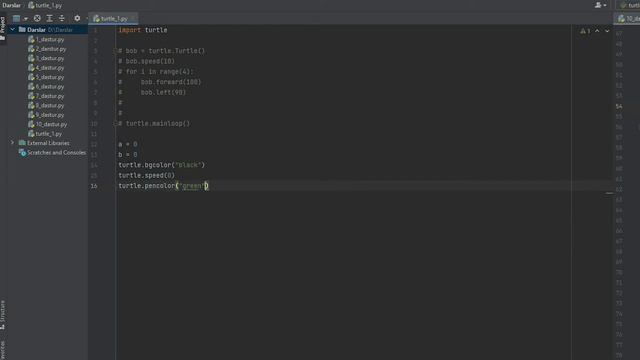640x360 pixels.
Task: Click line number 54 in right editor
Action: (619, 107)
